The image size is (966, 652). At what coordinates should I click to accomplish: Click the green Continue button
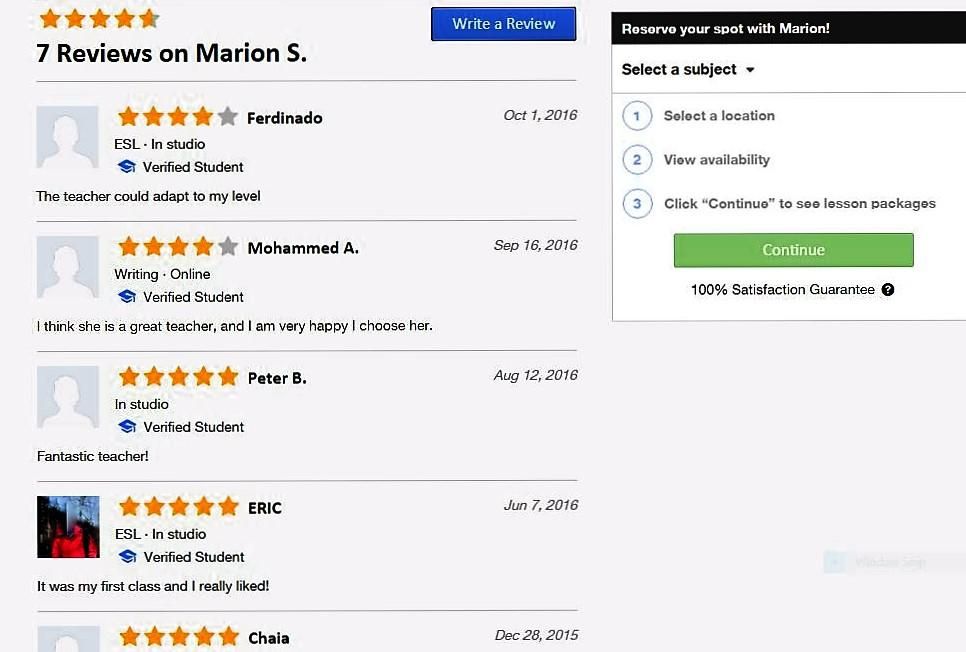point(793,250)
